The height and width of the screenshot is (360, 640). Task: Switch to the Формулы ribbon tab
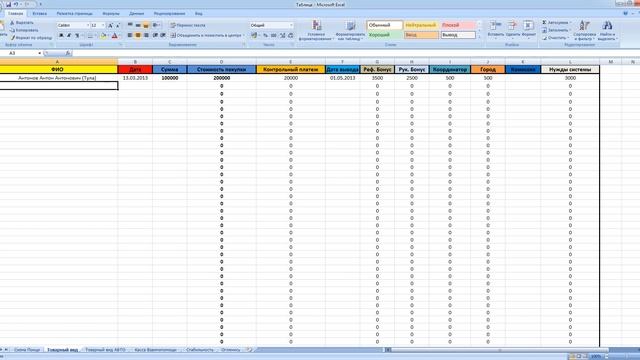click(111, 13)
